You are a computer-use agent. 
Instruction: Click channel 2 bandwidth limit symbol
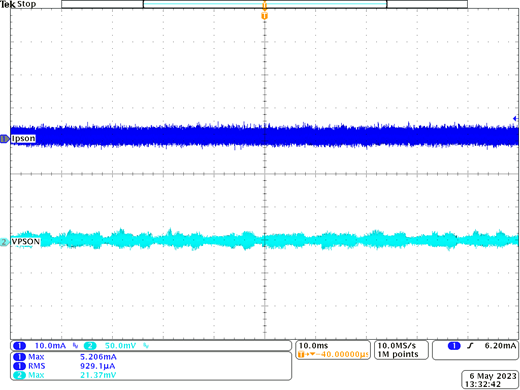146,346
